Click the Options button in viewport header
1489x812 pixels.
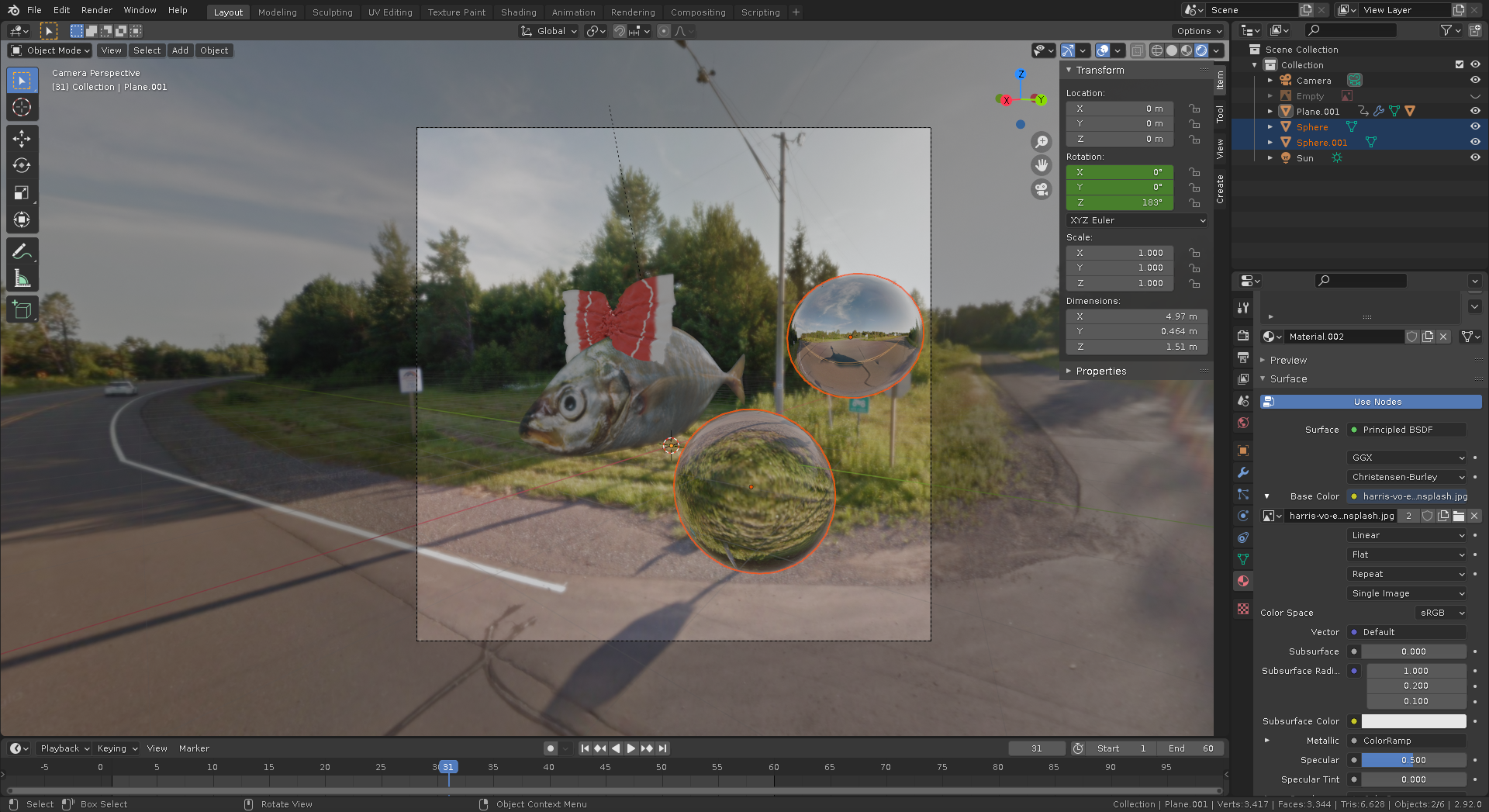coord(1198,31)
